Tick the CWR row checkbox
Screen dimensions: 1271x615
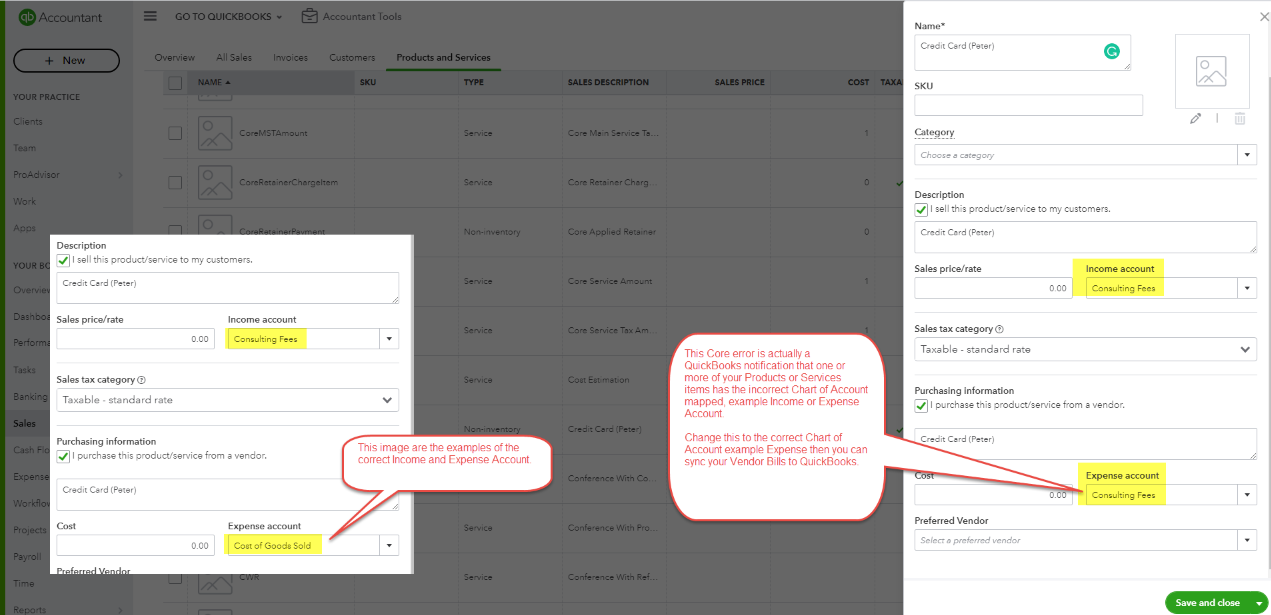(175, 577)
